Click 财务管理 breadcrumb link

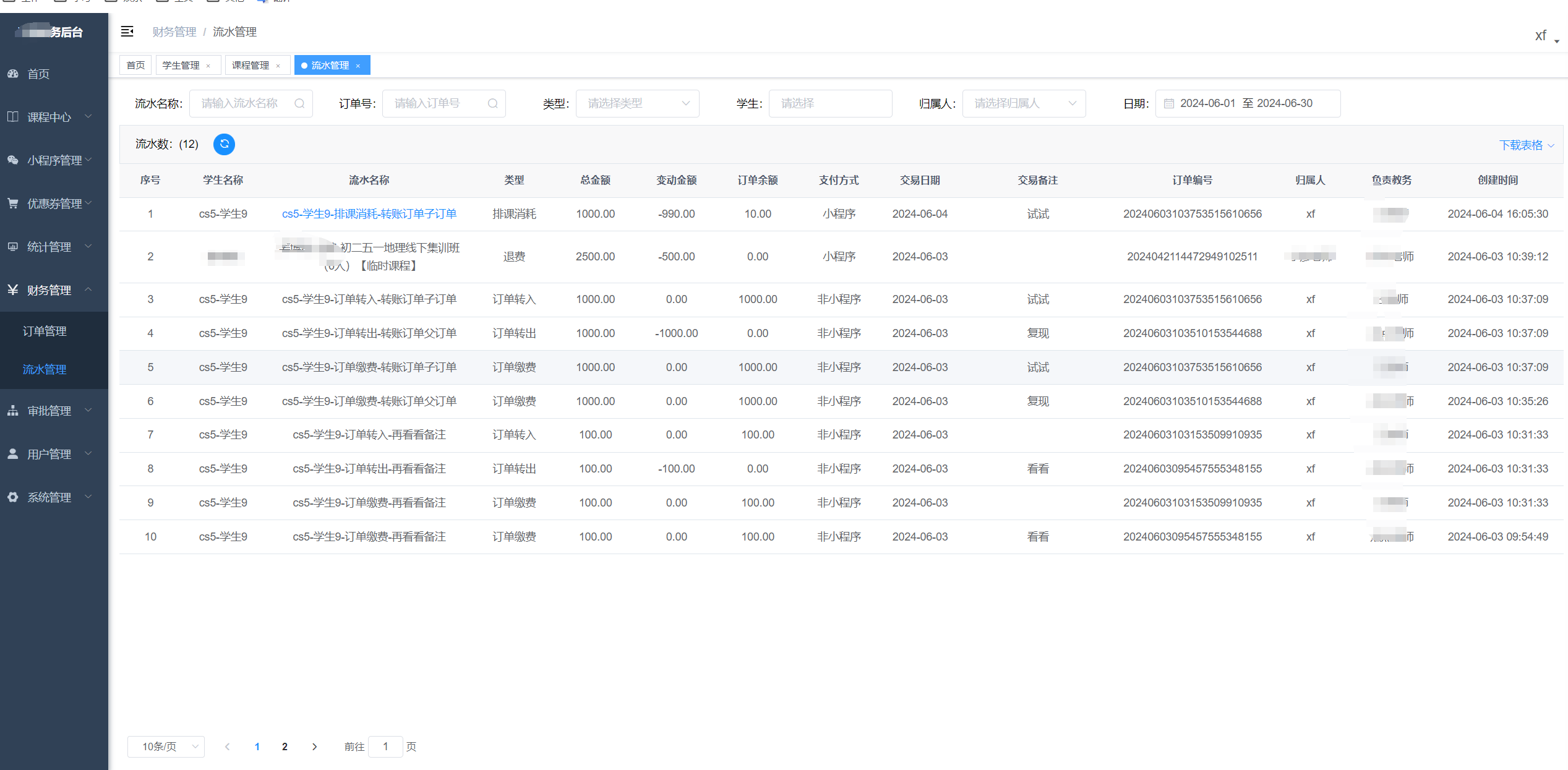174,32
